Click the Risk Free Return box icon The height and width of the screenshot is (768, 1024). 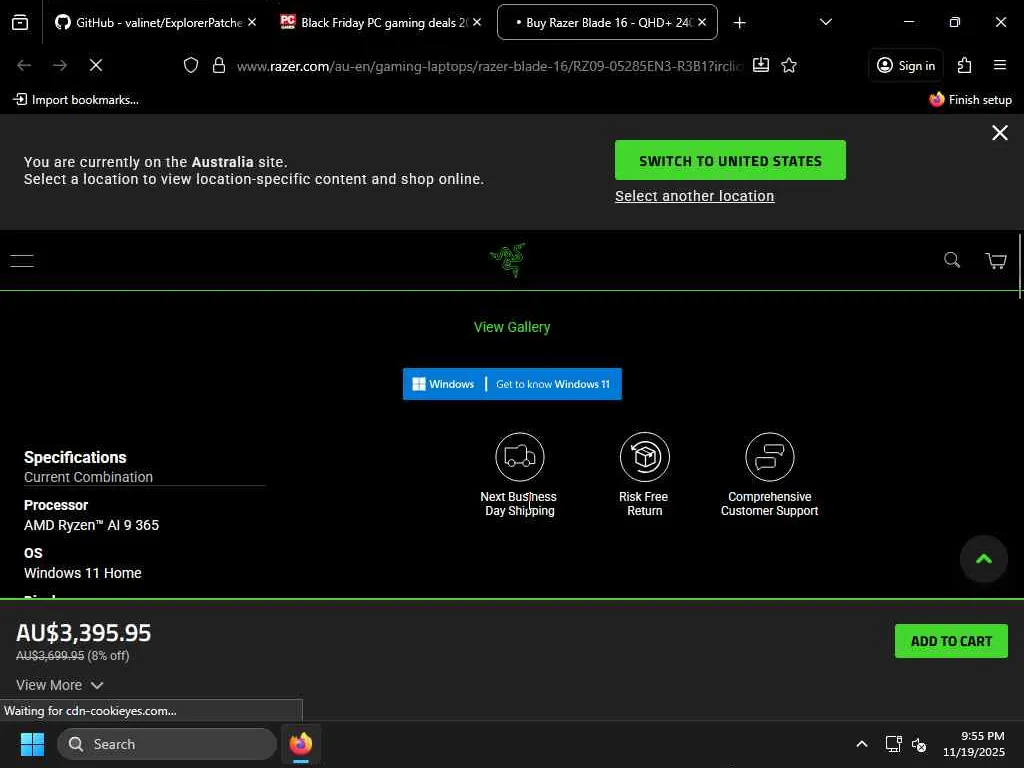click(x=645, y=456)
